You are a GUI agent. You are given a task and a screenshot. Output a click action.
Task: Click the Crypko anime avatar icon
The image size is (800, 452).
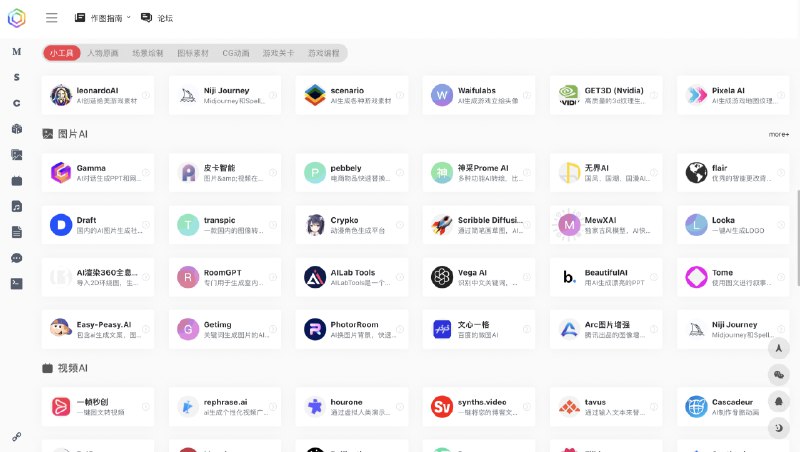tap(315, 225)
